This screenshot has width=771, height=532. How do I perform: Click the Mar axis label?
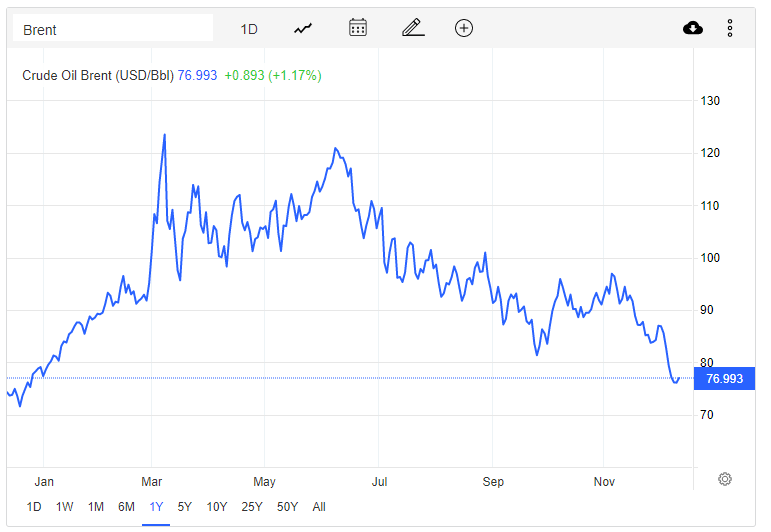coord(151,482)
